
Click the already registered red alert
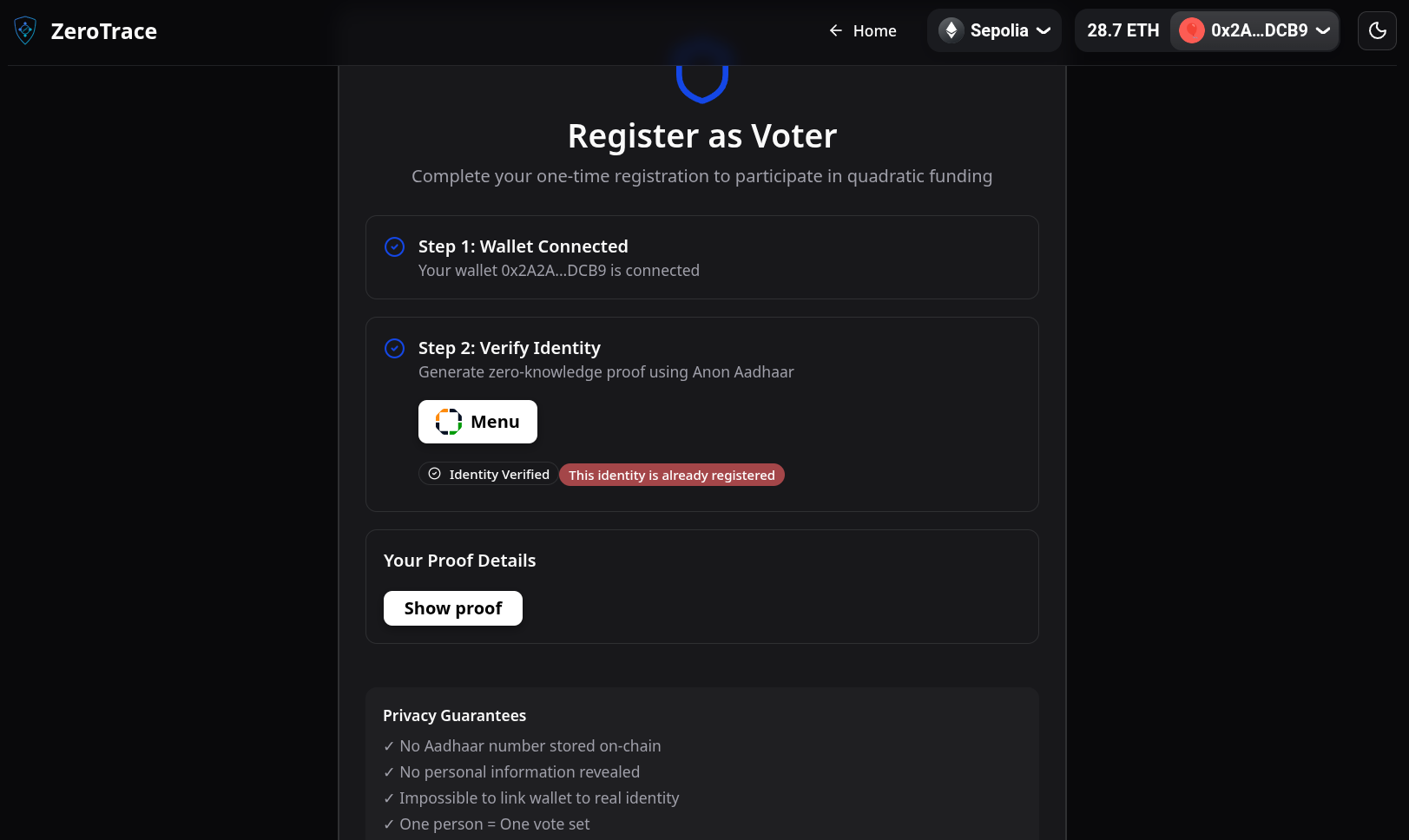click(671, 476)
